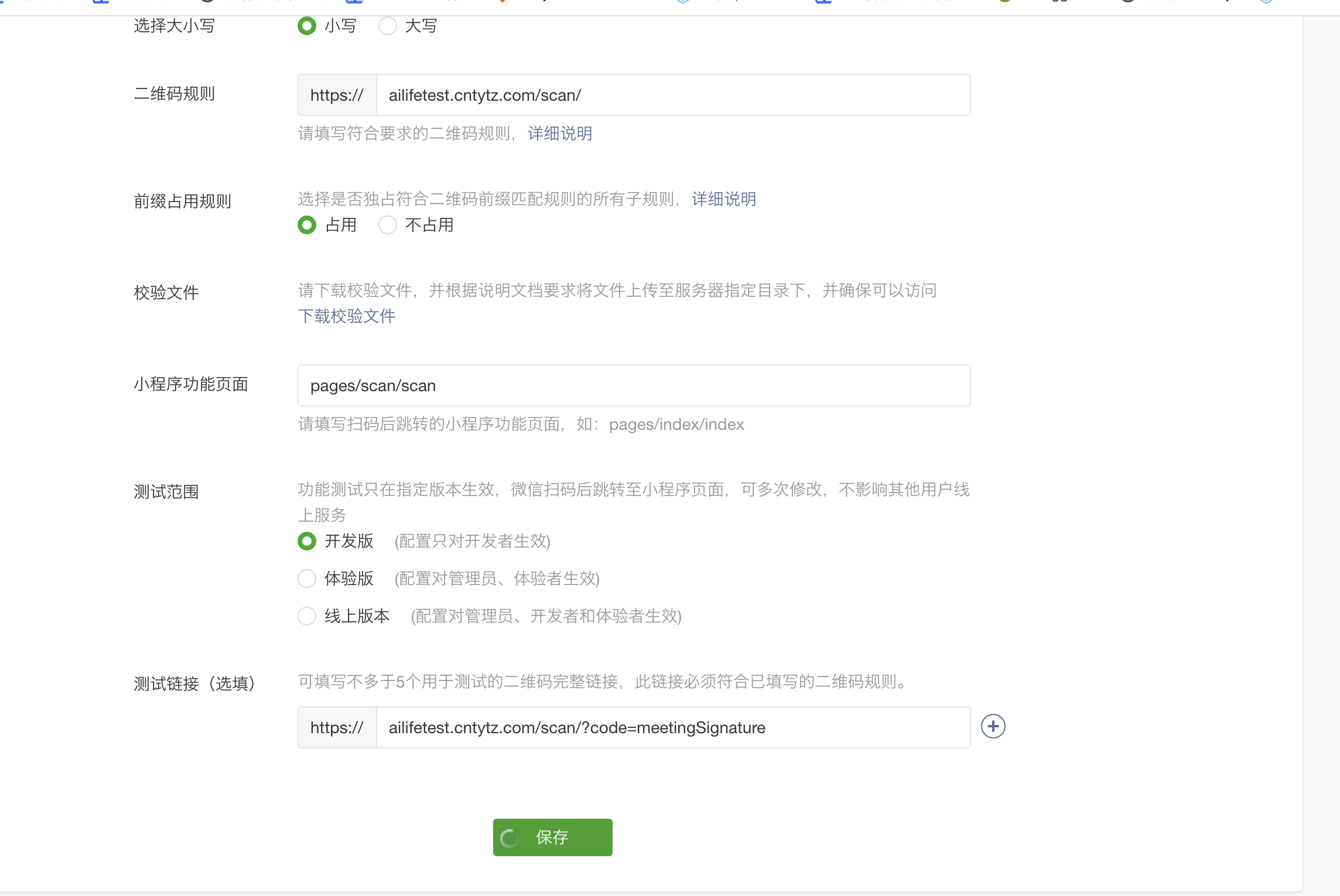Choose the 不占用 radio option
Image resolution: width=1340 pixels, height=896 pixels.
pyautogui.click(x=388, y=225)
